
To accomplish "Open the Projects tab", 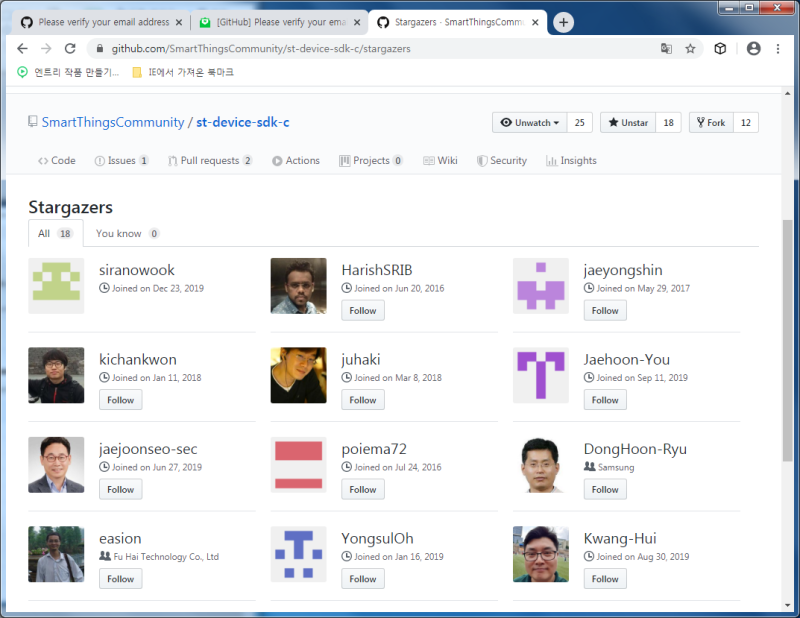I will (x=371, y=160).
